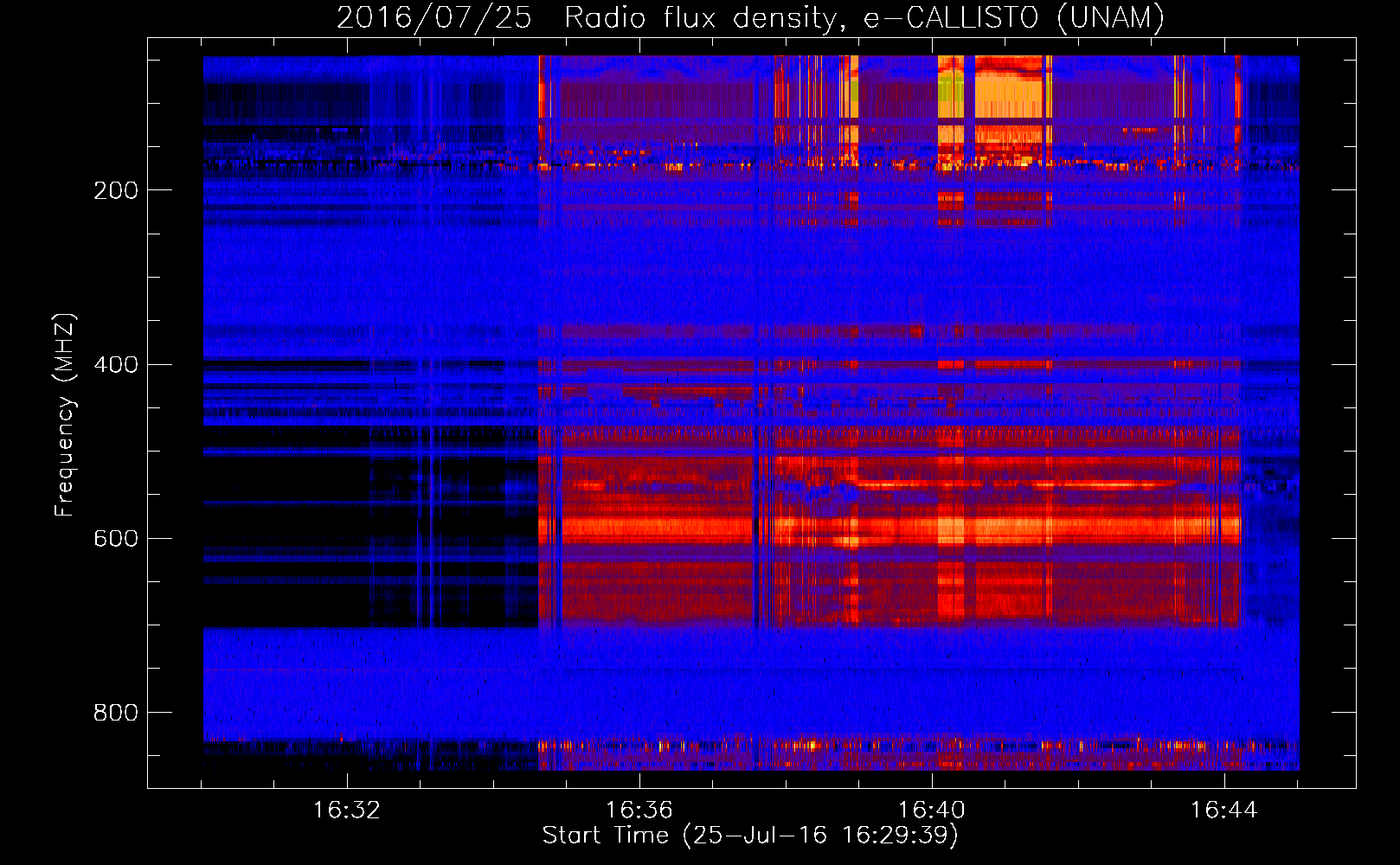This screenshot has height=865, width=1400.
Task: Click the 16:32 time tick label
Action: [x=346, y=811]
